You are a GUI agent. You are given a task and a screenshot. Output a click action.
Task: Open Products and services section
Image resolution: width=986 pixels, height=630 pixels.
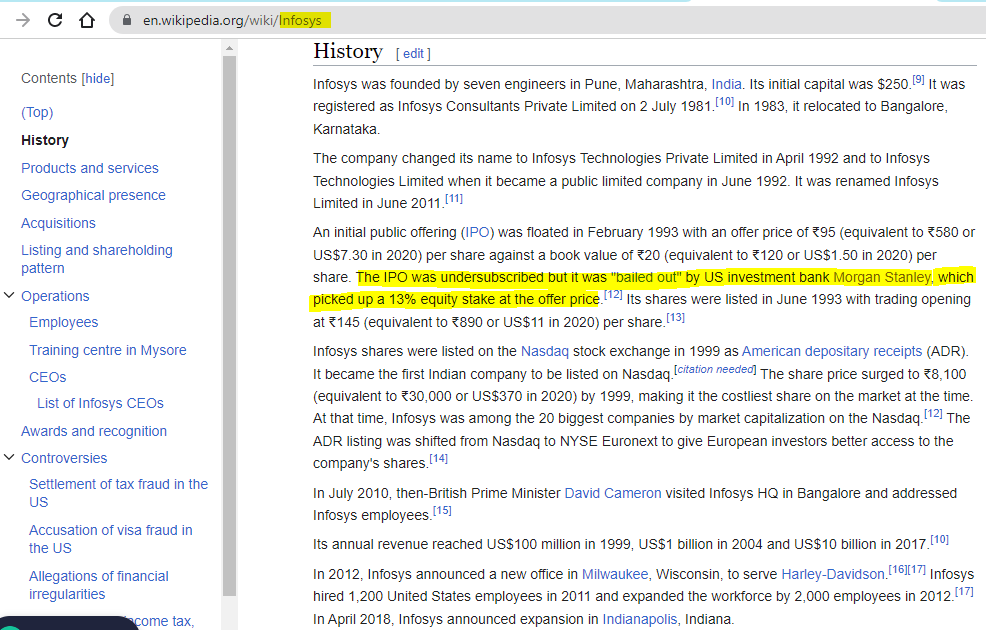pos(90,169)
